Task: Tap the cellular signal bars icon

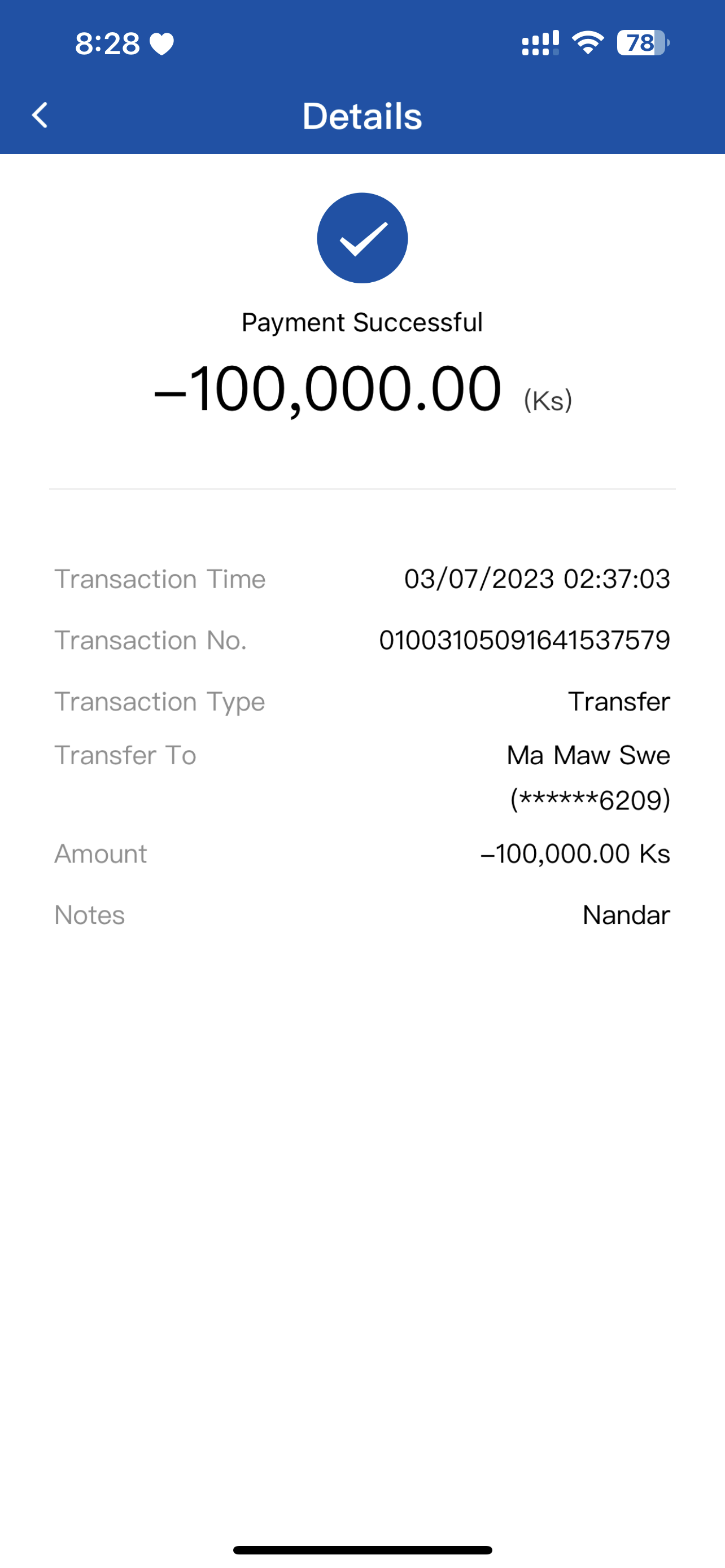Action: (x=540, y=43)
